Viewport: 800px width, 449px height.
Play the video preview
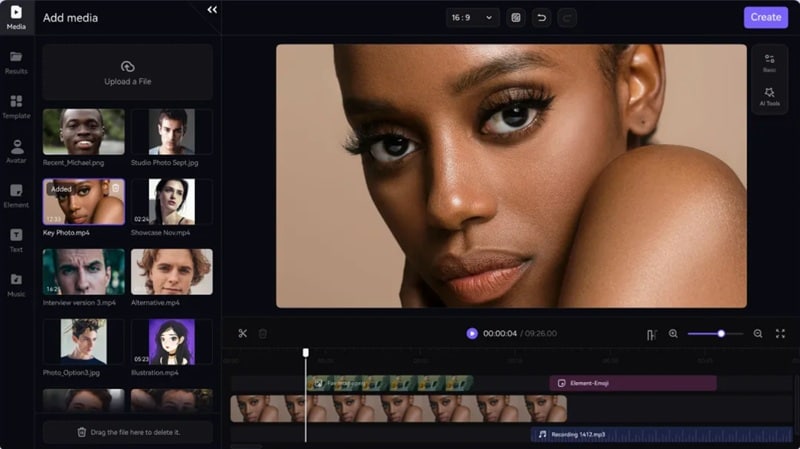(472, 334)
